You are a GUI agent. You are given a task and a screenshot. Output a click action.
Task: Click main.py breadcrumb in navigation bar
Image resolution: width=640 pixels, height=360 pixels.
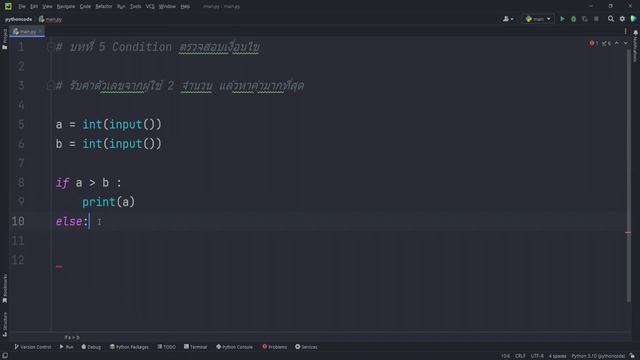pyautogui.click(x=51, y=19)
